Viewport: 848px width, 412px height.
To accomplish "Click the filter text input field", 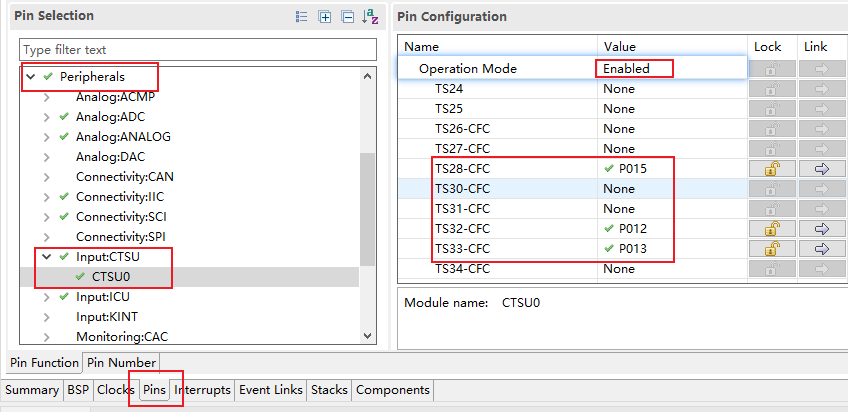I will [x=198, y=50].
